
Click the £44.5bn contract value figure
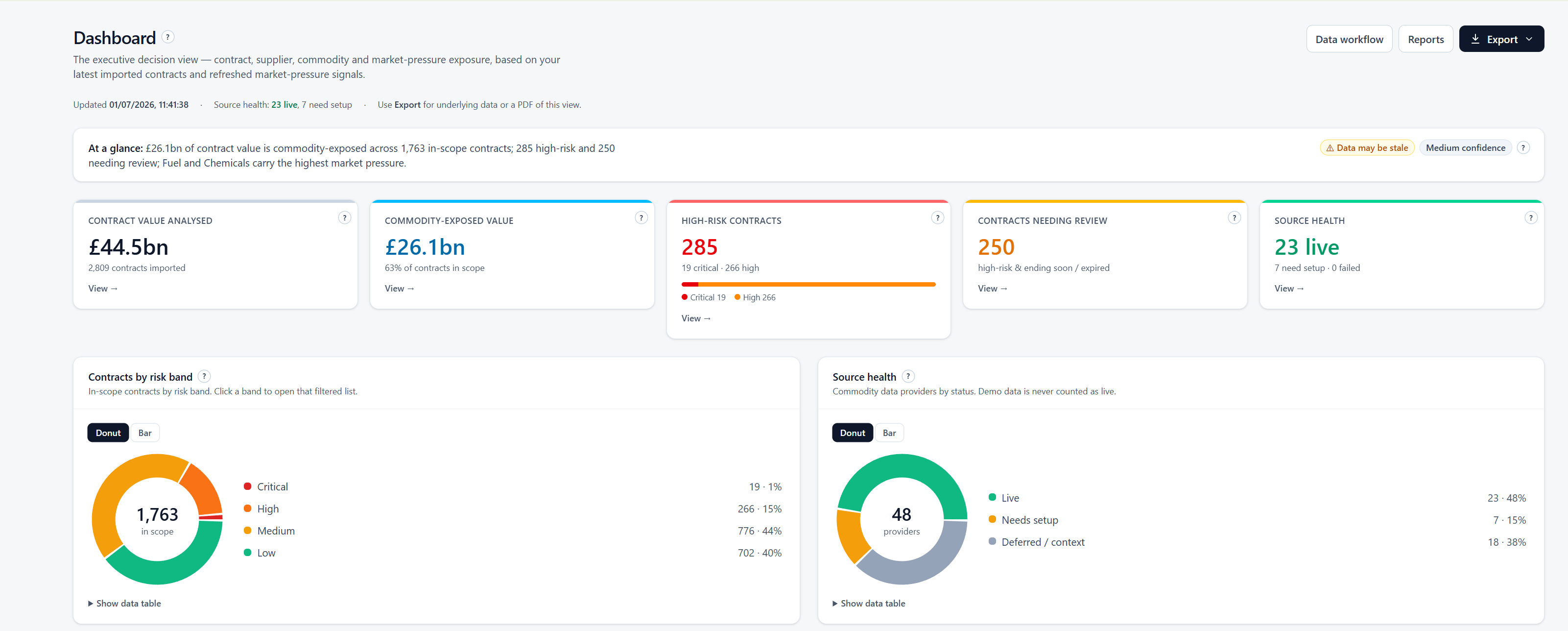click(x=128, y=247)
